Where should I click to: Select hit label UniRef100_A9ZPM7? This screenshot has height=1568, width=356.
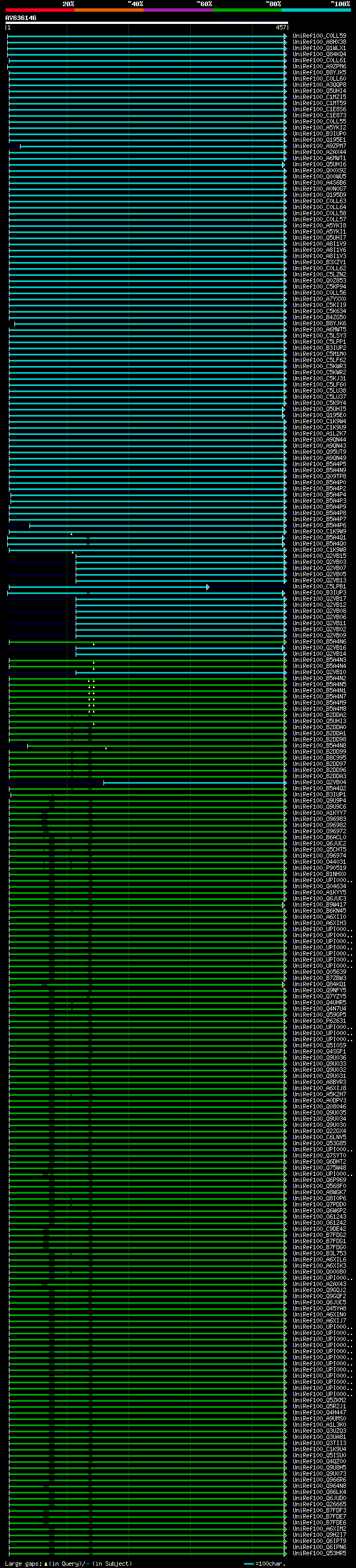(x=319, y=146)
